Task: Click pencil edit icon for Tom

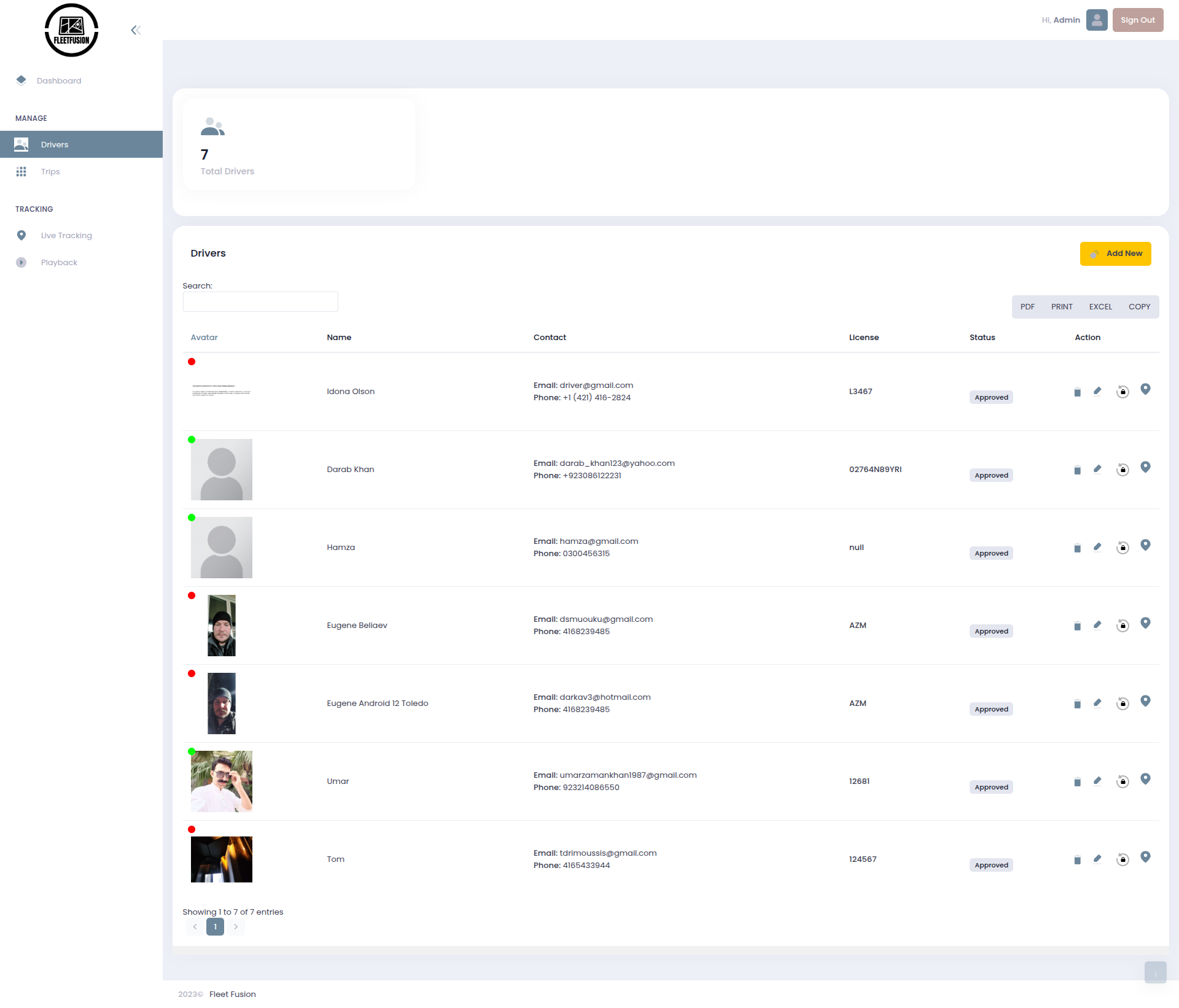Action: [x=1097, y=859]
